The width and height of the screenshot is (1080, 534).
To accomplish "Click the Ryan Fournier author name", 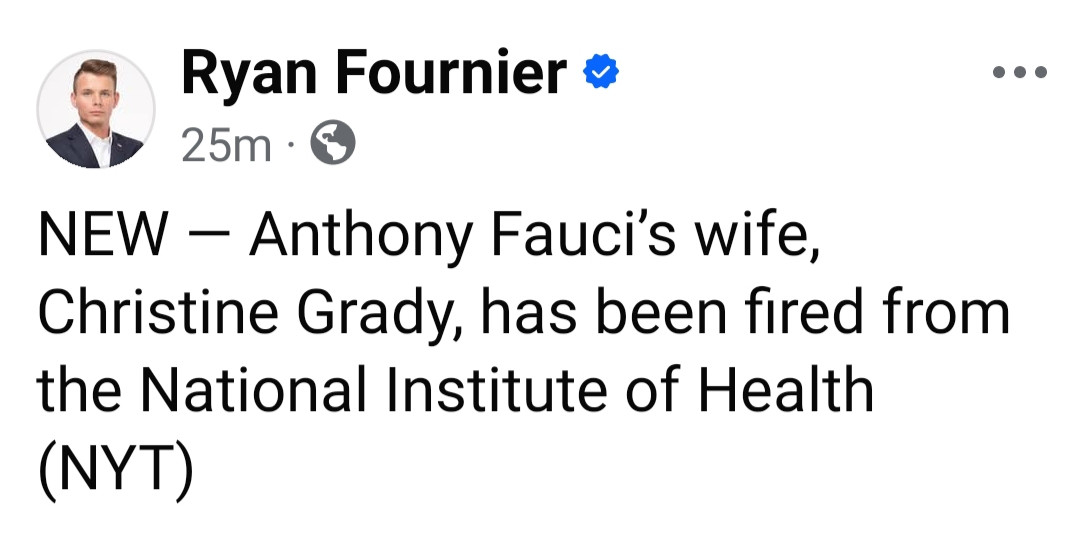I will 374,73.
